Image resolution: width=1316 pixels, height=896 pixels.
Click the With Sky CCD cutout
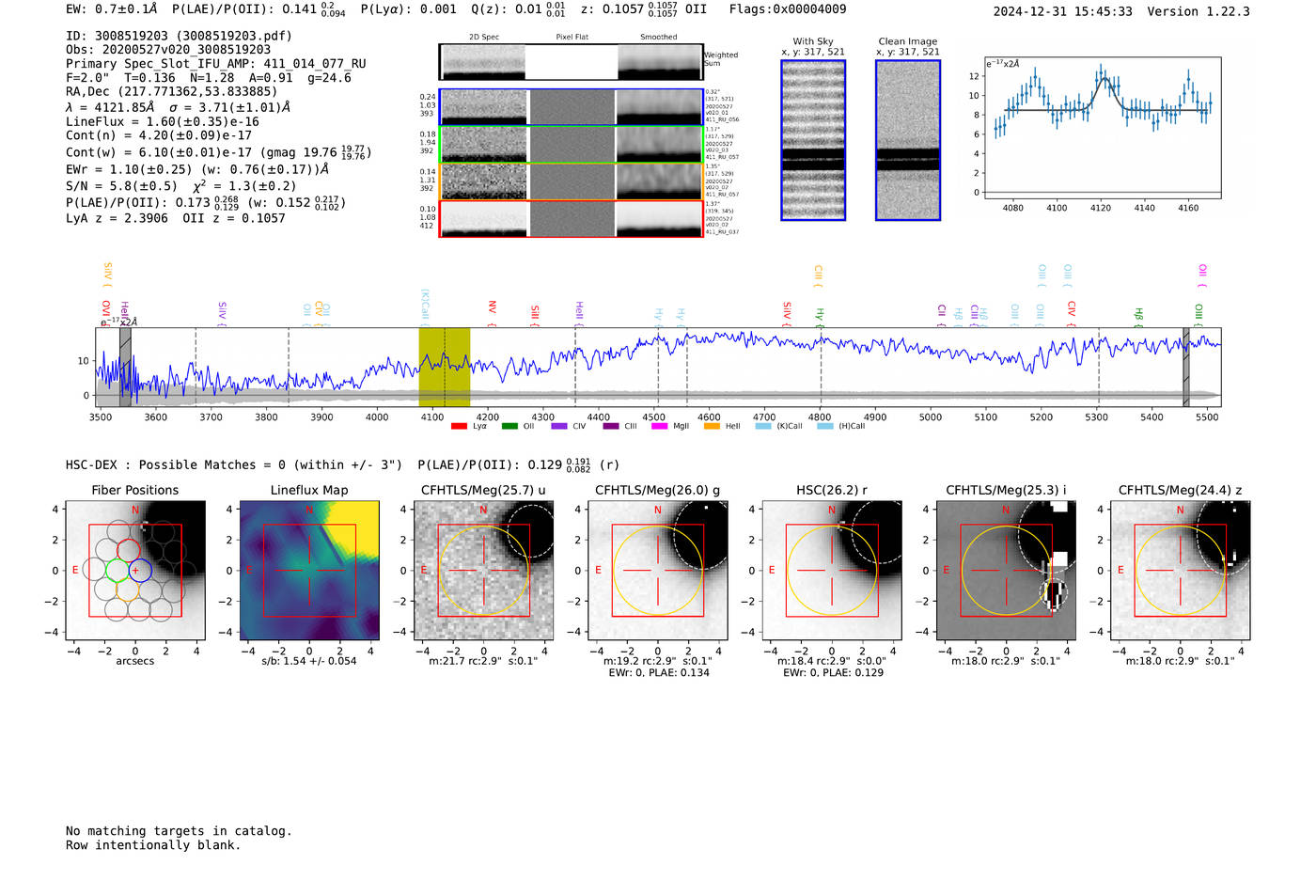[813, 140]
